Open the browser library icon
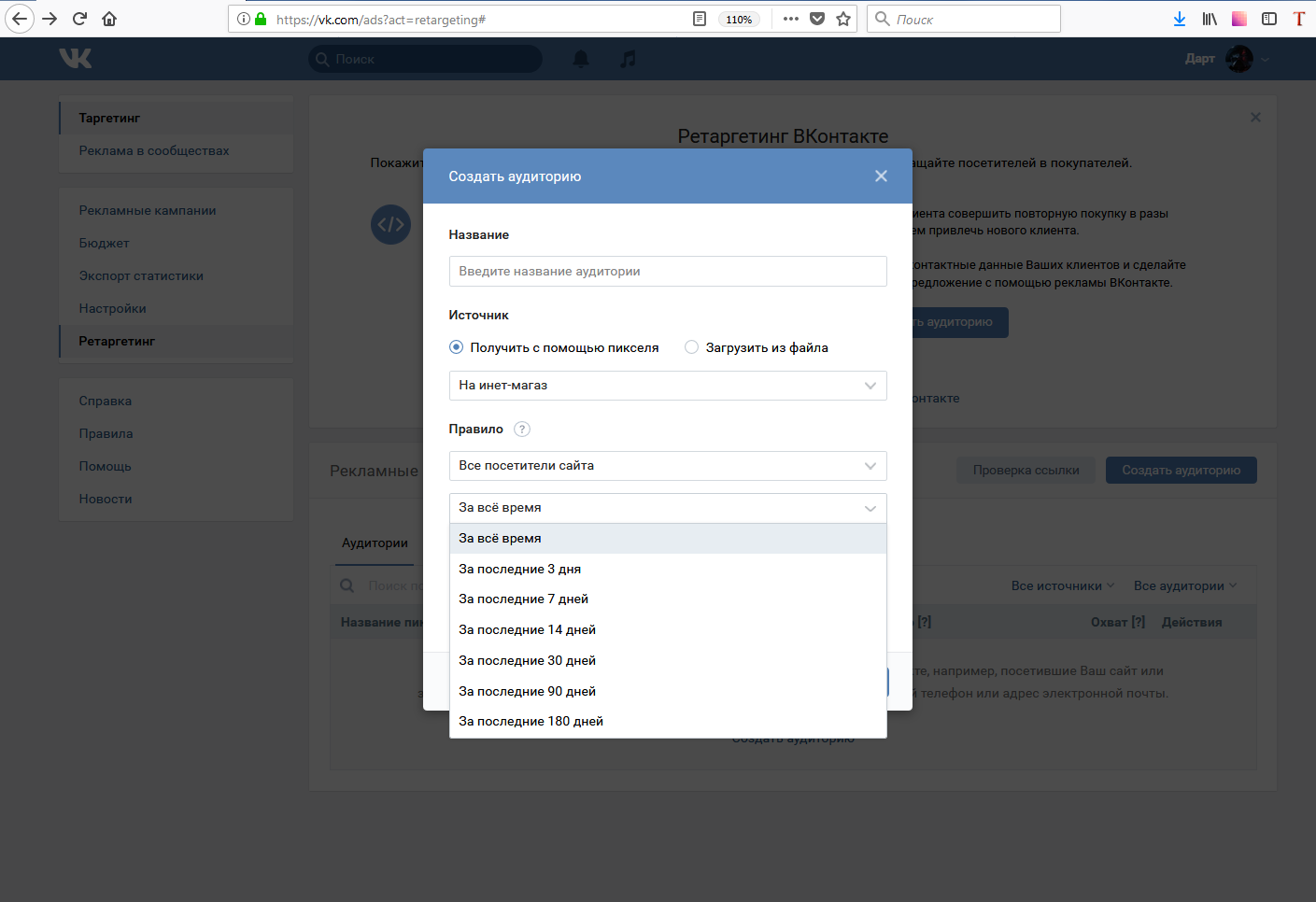The image size is (1316, 902). click(1210, 19)
